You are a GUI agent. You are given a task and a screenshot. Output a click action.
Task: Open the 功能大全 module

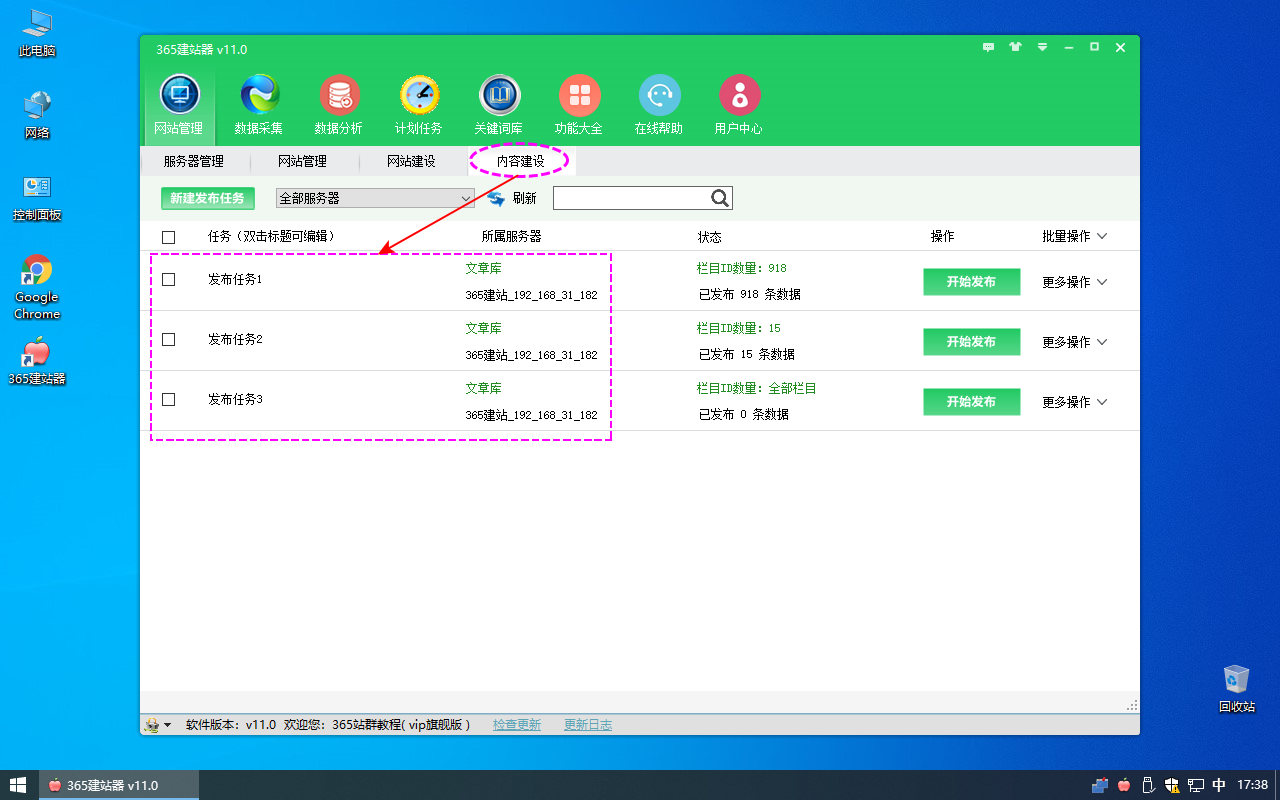tap(579, 105)
